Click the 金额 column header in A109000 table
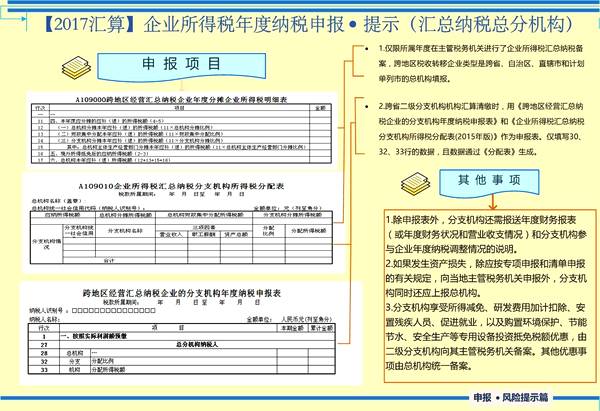The height and width of the screenshot is (411, 600). point(320,108)
